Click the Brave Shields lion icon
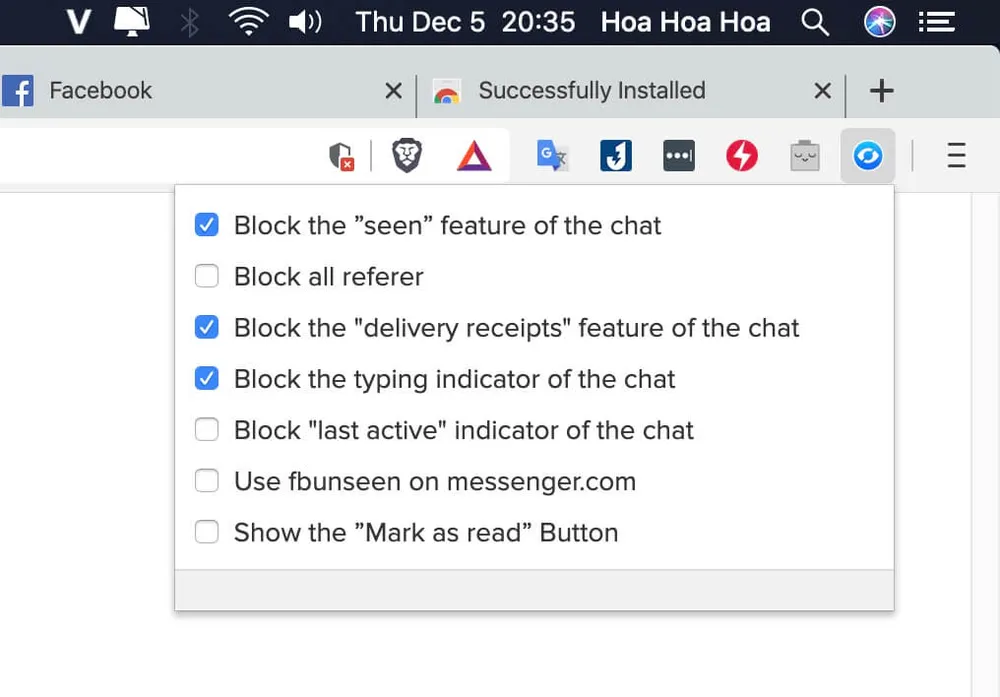Image resolution: width=1000 pixels, height=697 pixels. 407,156
